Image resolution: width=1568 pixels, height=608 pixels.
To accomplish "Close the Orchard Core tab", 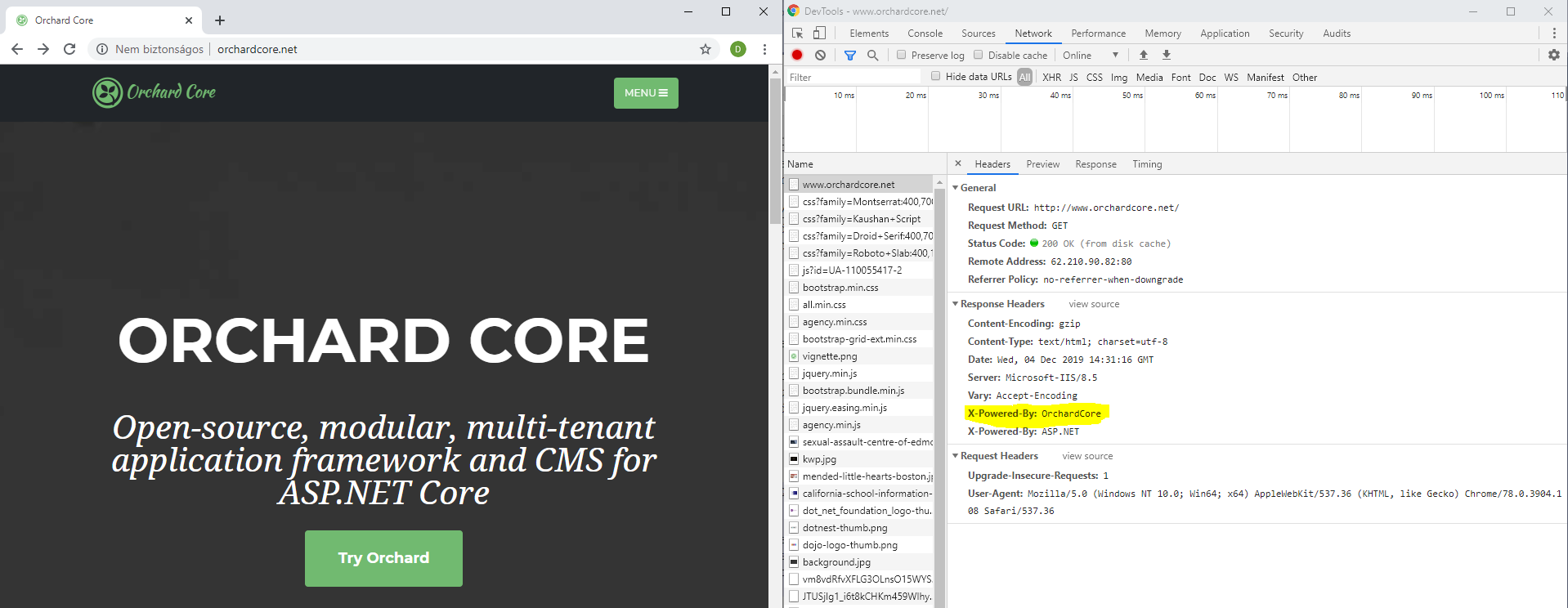I will pos(189,20).
